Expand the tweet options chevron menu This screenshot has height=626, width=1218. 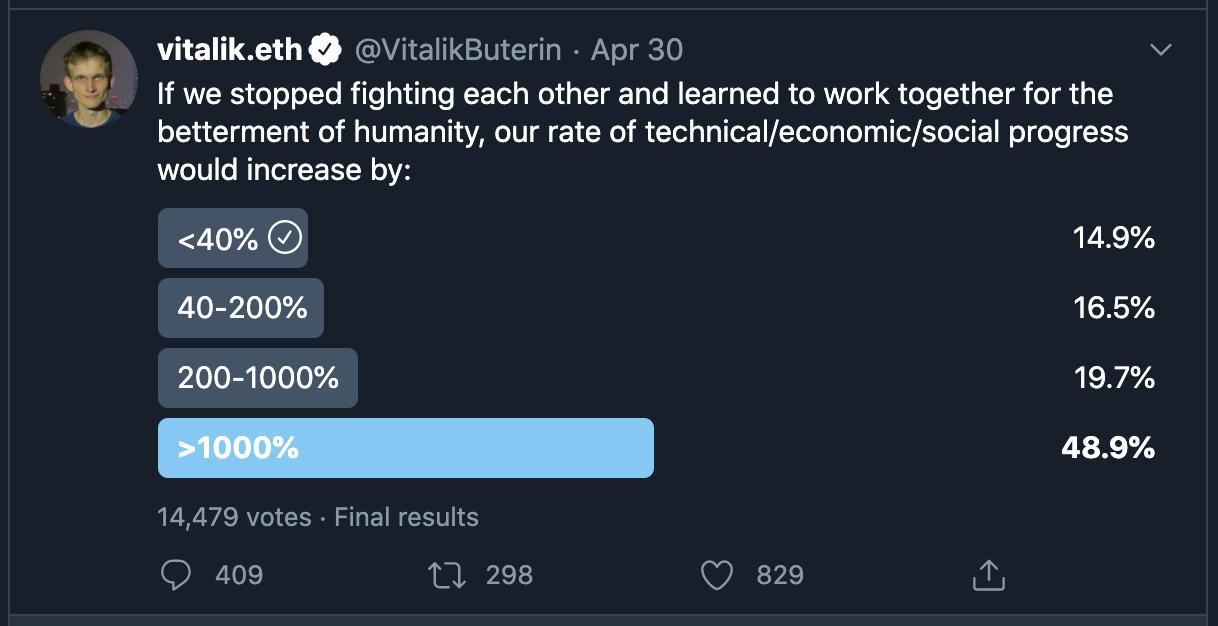point(1160,50)
